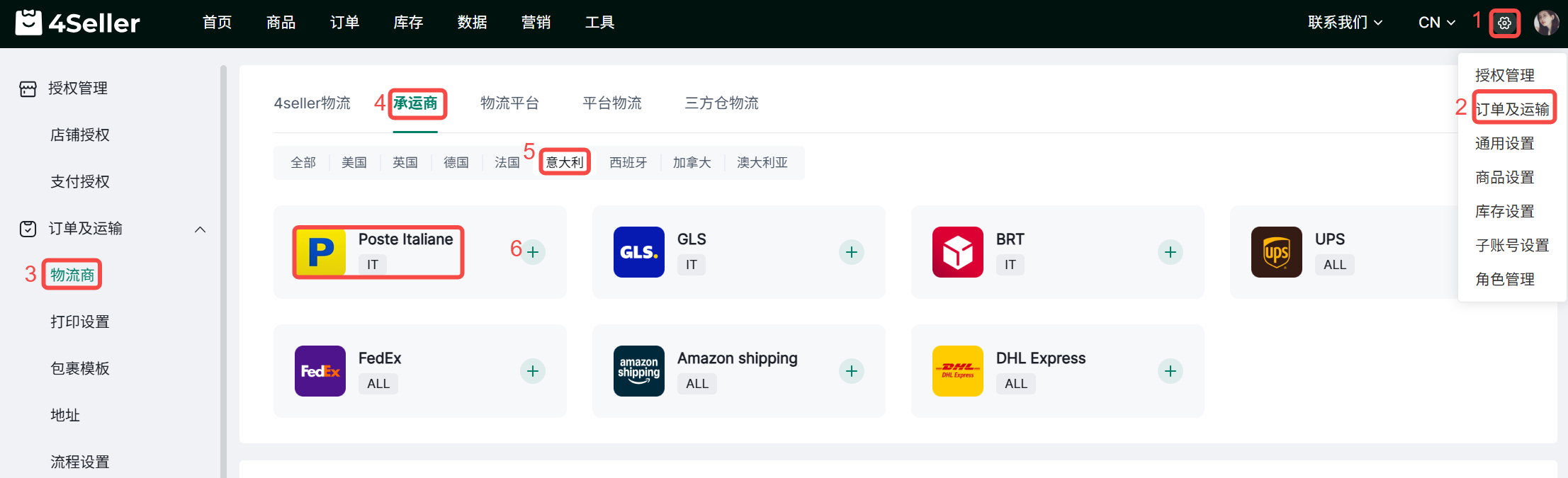Click the UPS carrier logo thumbnail

click(1276, 252)
